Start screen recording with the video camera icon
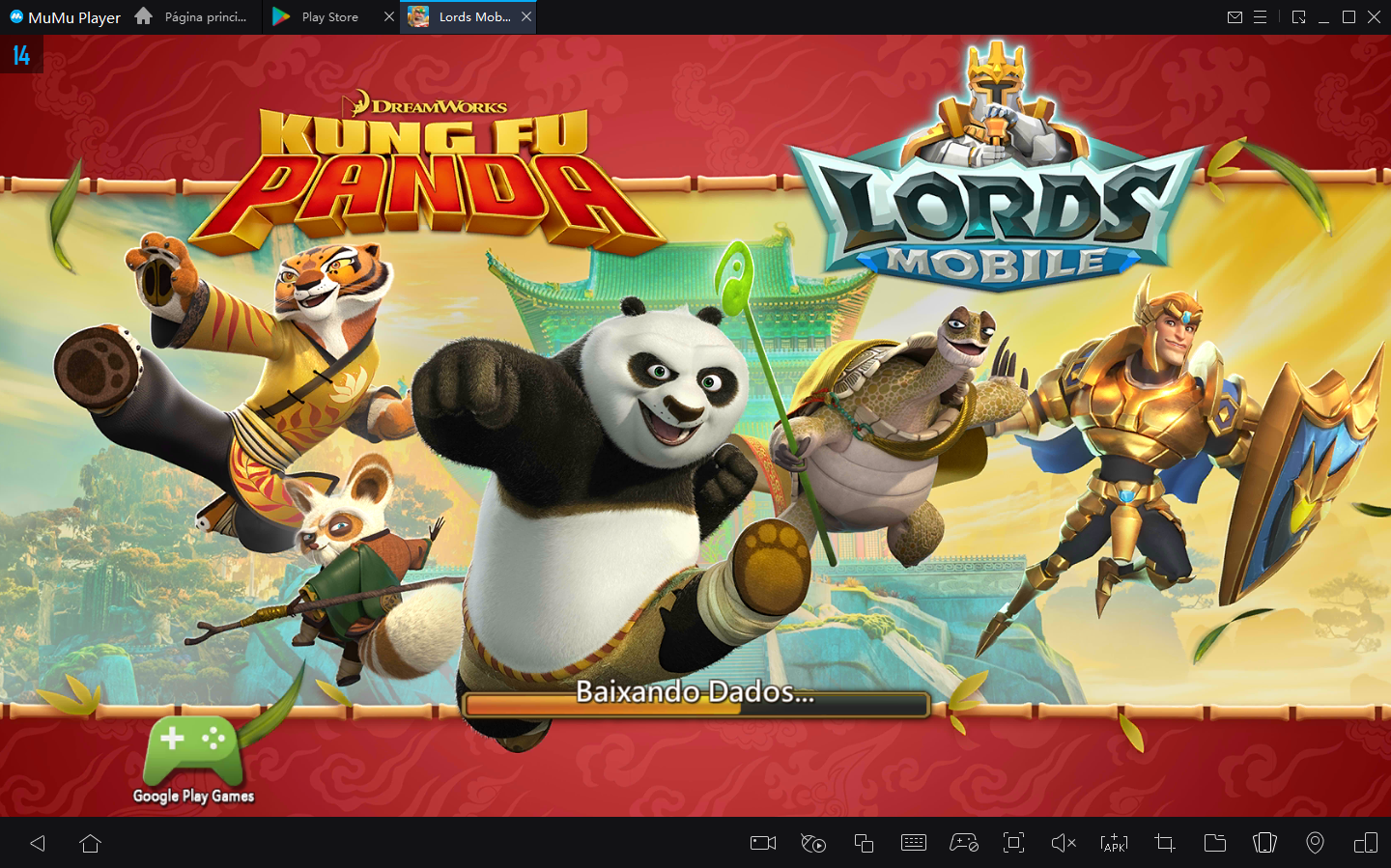The image size is (1391, 868). pyautogui.click(x=762, y=843)
